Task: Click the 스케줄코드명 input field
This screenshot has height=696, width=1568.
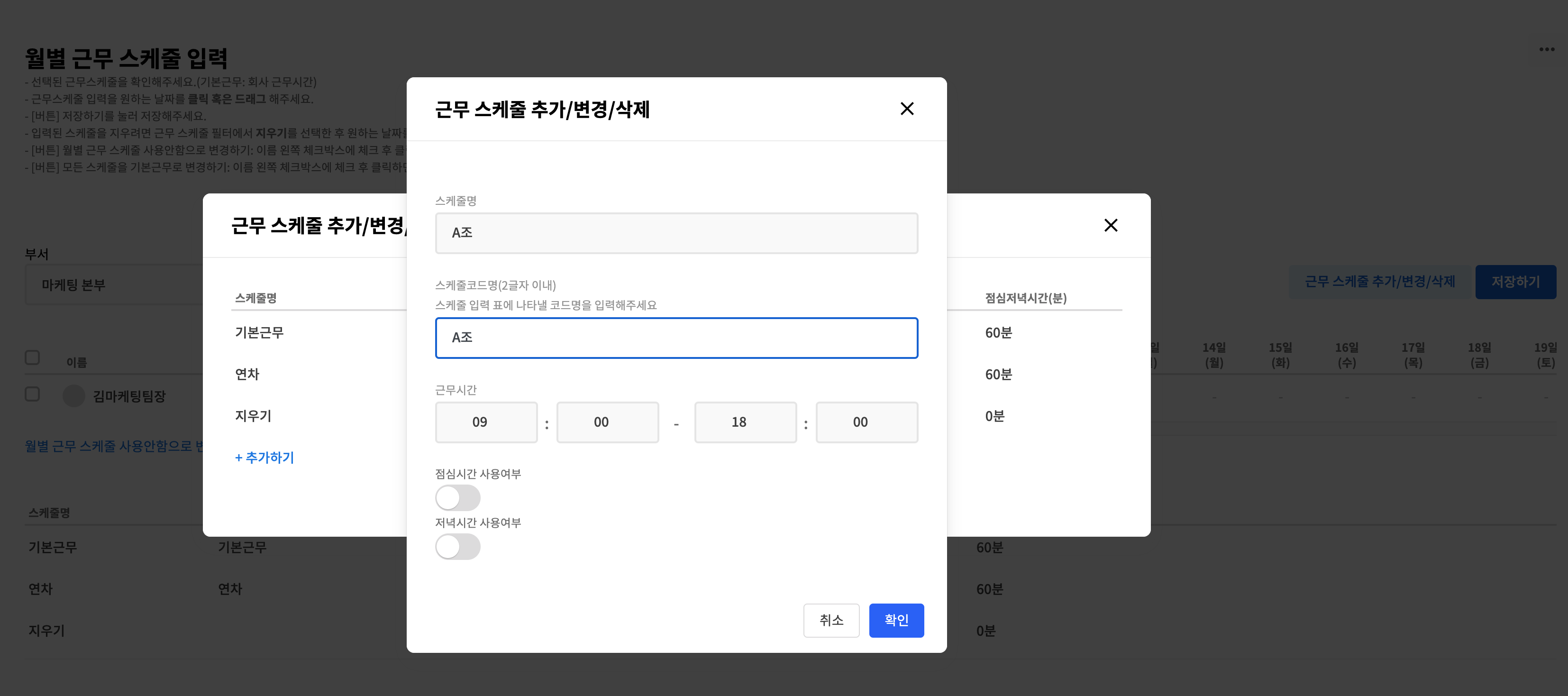Action: click(x=676, y=338)
